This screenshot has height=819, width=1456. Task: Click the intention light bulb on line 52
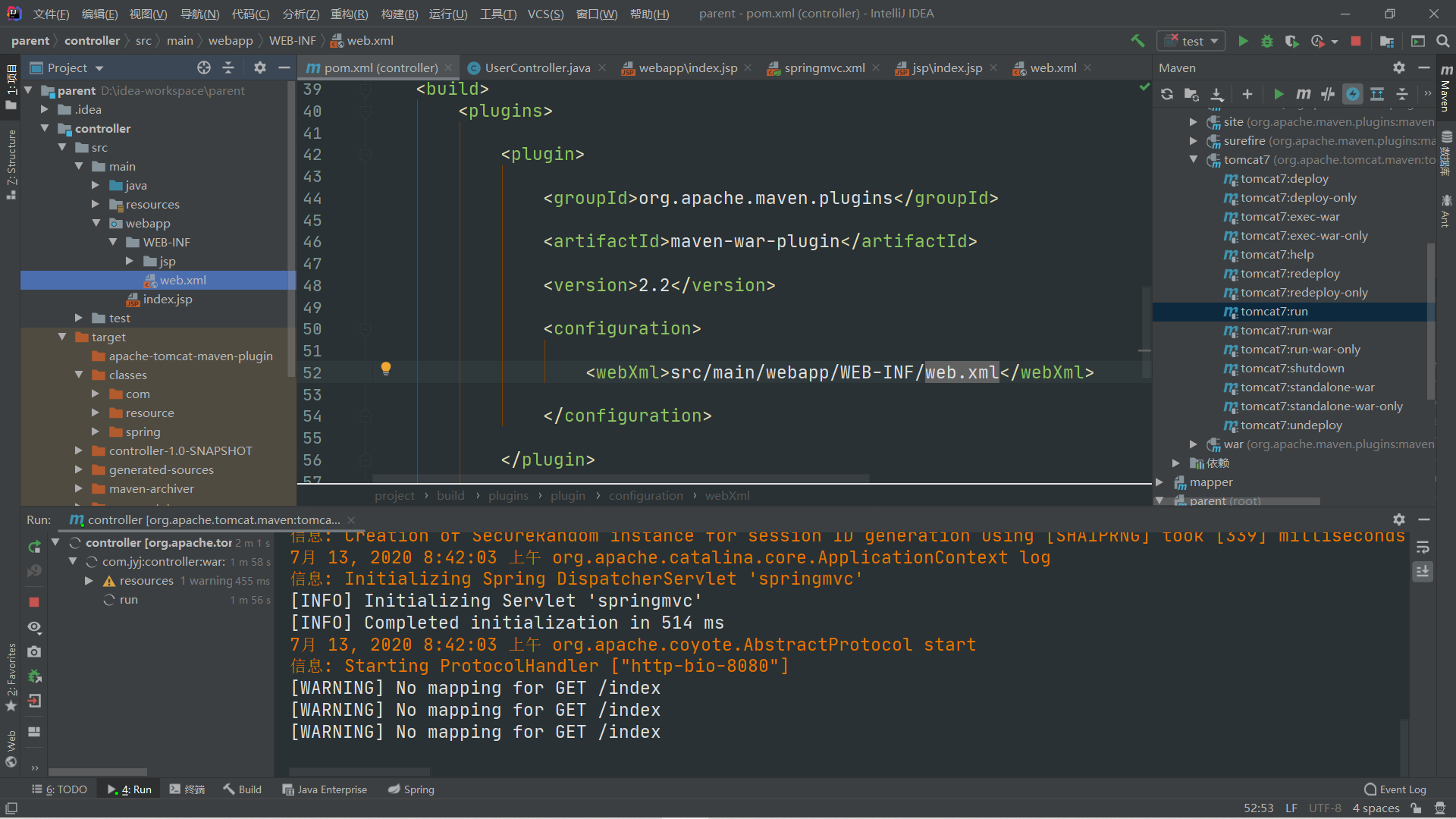click(x=385, y=369)
